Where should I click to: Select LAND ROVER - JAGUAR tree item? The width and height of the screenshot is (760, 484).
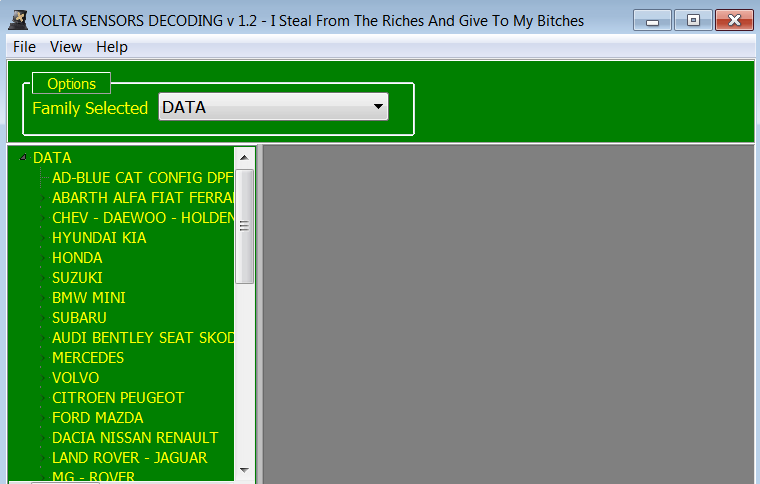[129, 457]
